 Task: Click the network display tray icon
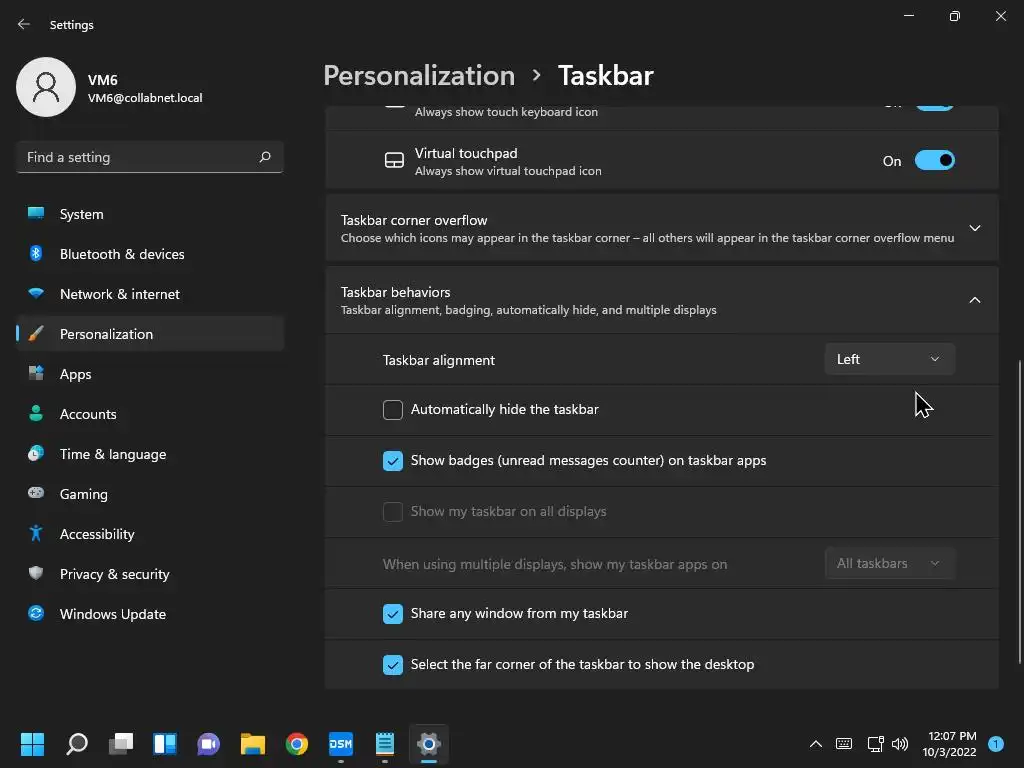(875, 744)
